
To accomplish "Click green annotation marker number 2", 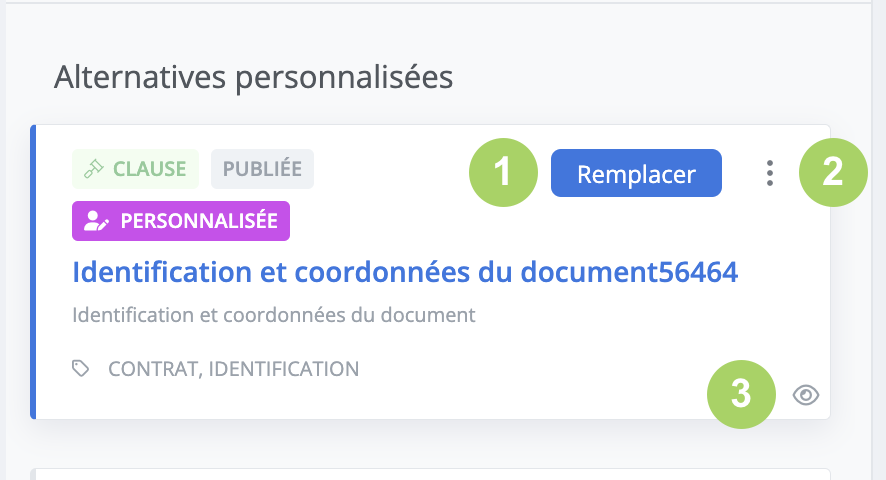I will (833, 173).
